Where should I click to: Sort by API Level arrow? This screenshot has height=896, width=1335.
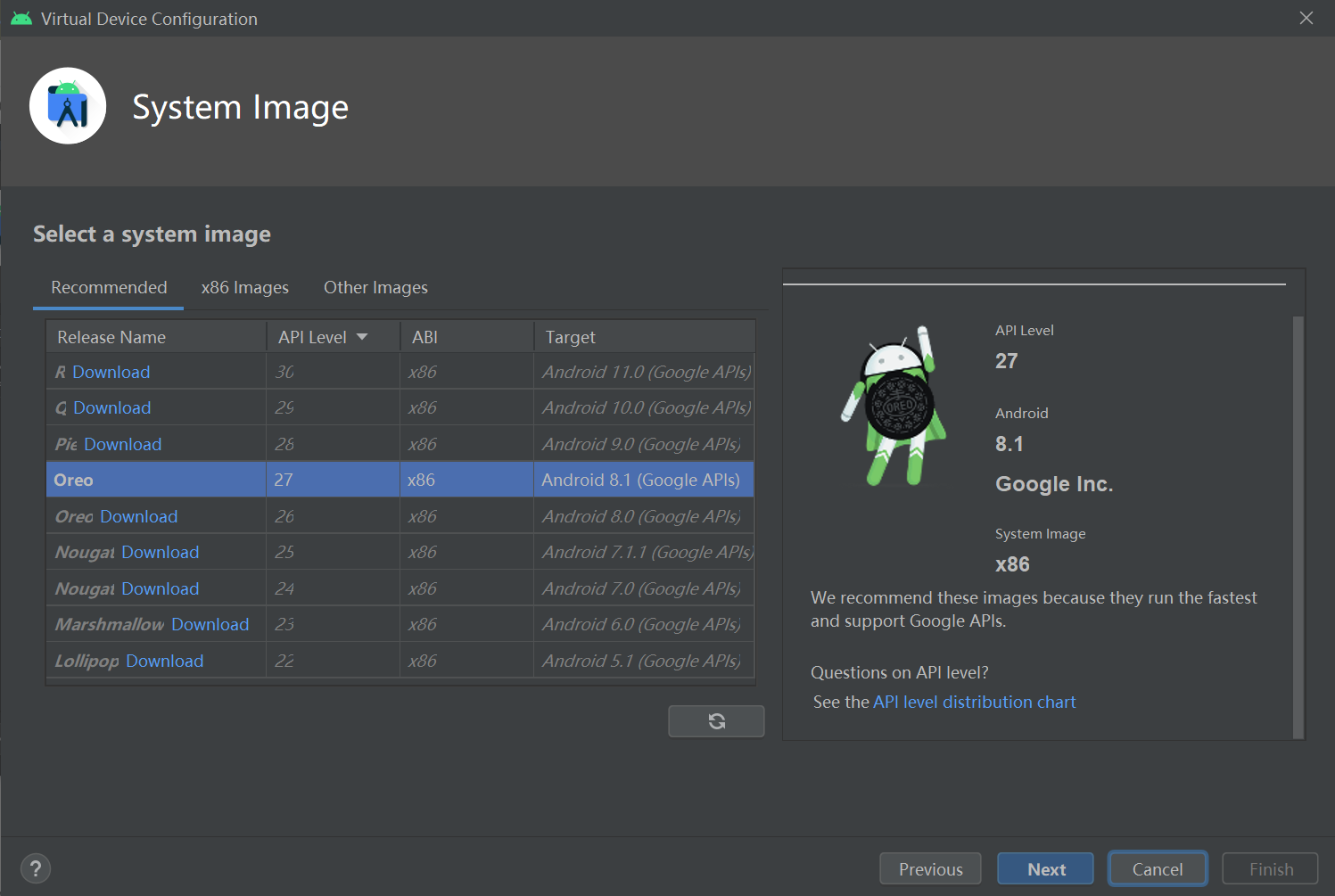[362, 337]
